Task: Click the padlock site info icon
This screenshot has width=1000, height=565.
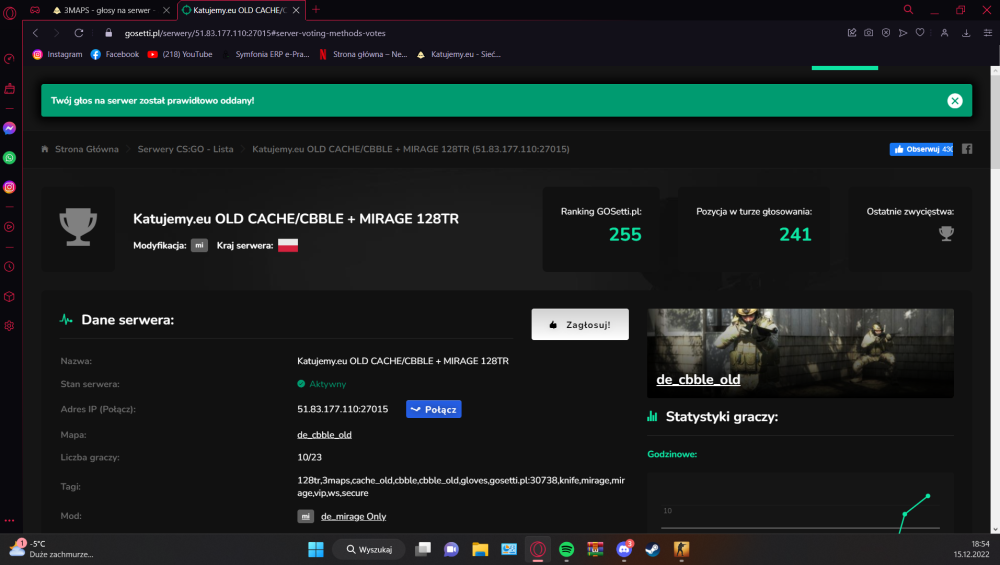Action: click(x=108, y=33)
